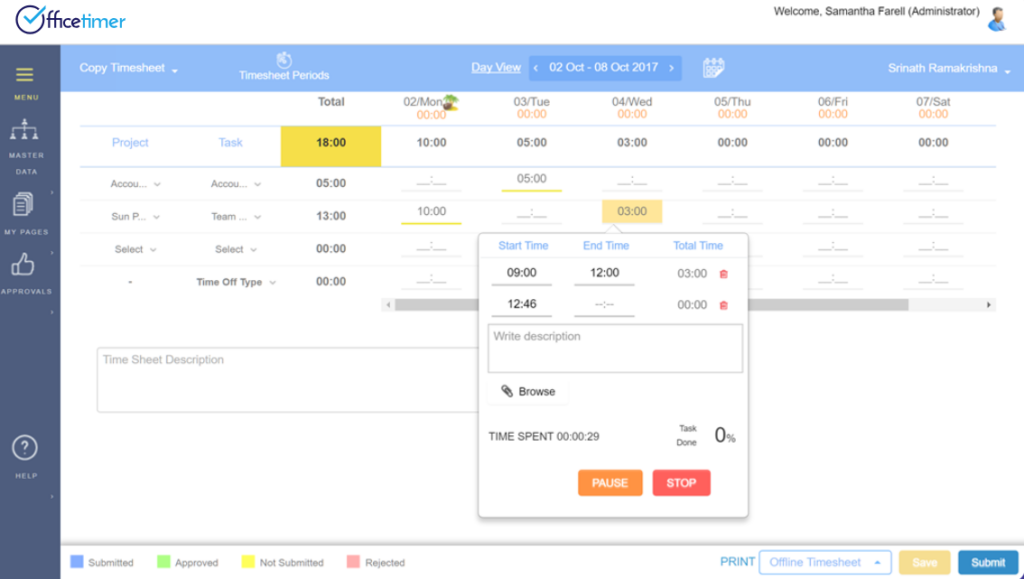Image resolution: width=1024 pixels, height=579 pixels.
Task: Click the user avatar icon
Action: [997, 19]
